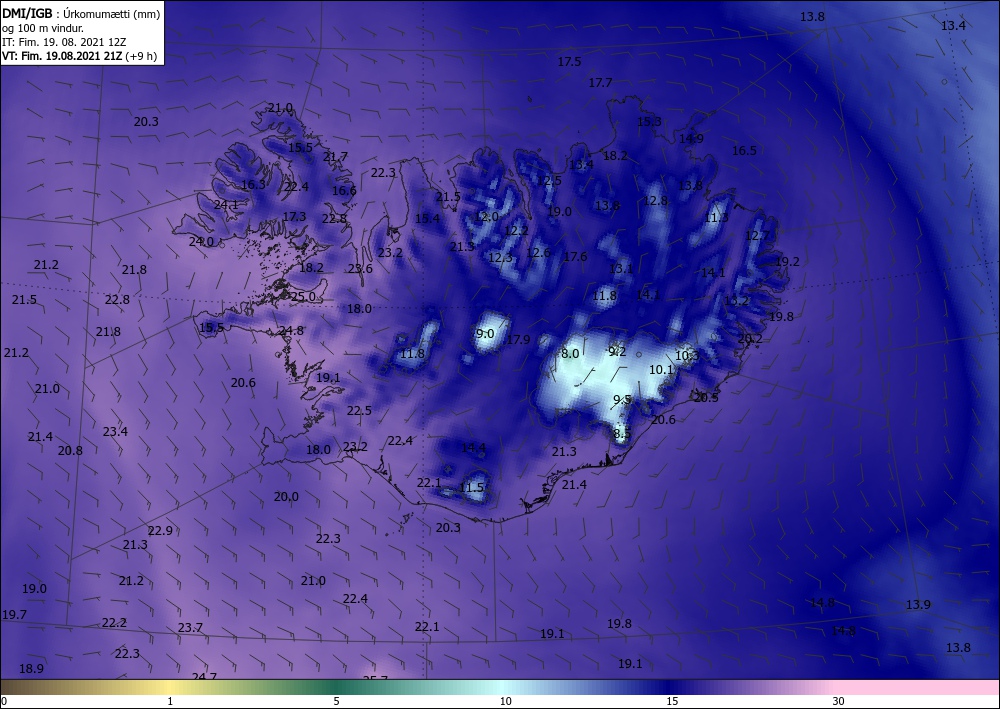The image size is (1000, 709).
Task: Select the 24.1 value in the Westfjords
Action: click(226, 205)
